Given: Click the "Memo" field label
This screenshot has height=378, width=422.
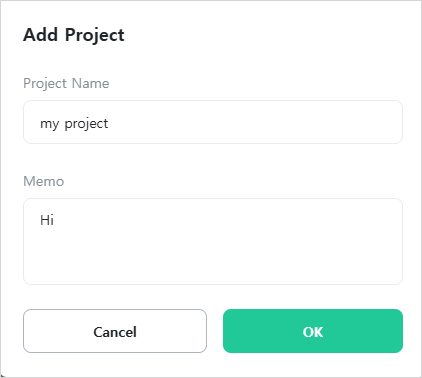Looking at the screenshot, I should [x=43, y=181].
